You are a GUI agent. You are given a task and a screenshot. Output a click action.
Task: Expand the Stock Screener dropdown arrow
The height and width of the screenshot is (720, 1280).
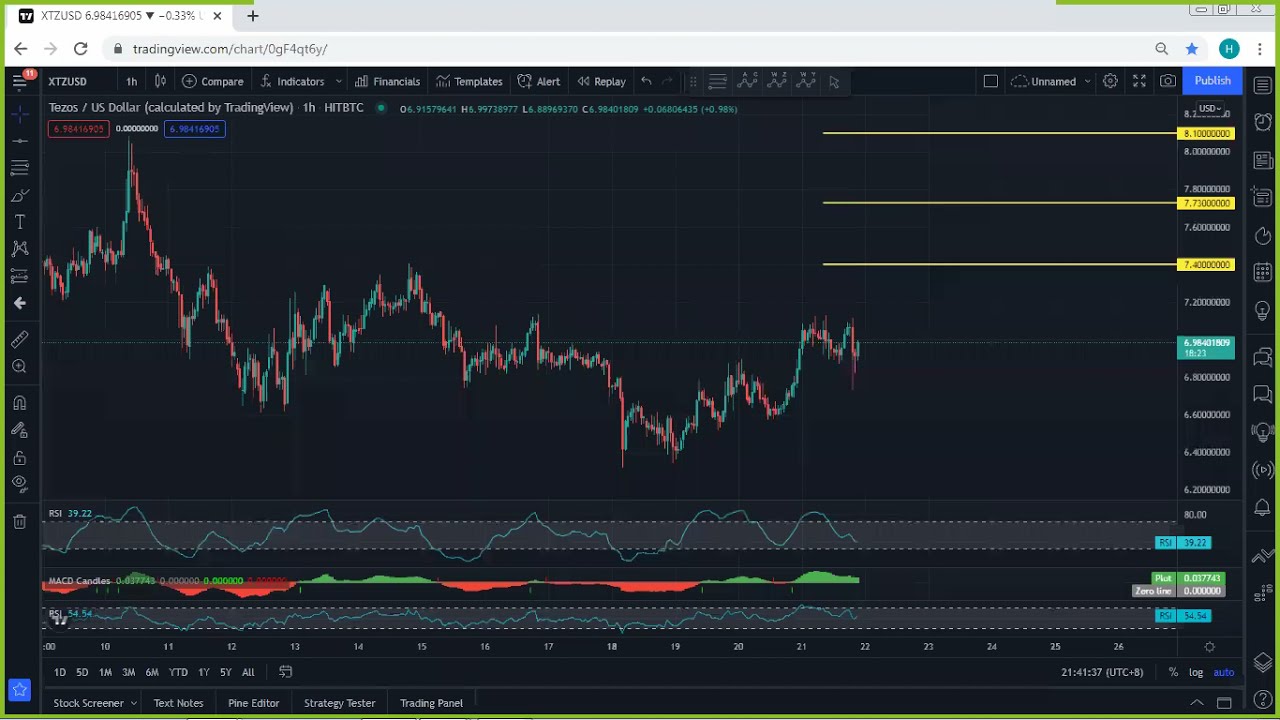133,703
